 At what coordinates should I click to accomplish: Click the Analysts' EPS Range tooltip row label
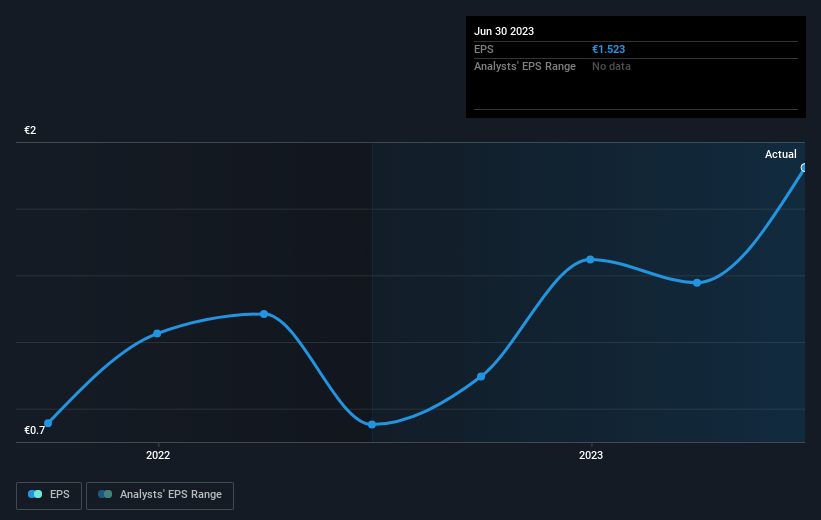(x=525, y=67)
